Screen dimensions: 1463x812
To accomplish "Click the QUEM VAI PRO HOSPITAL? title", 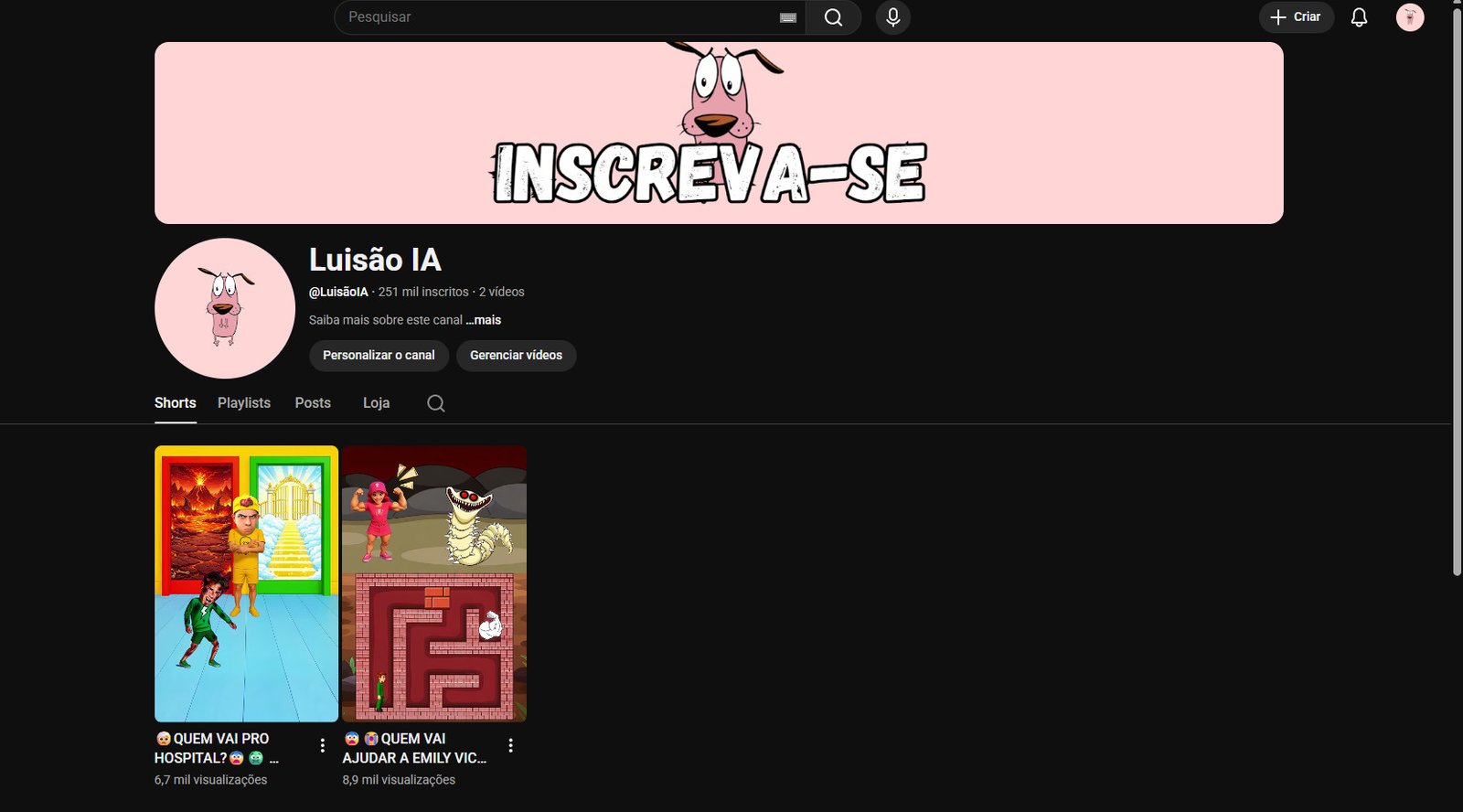I will (x=217, y=748).
